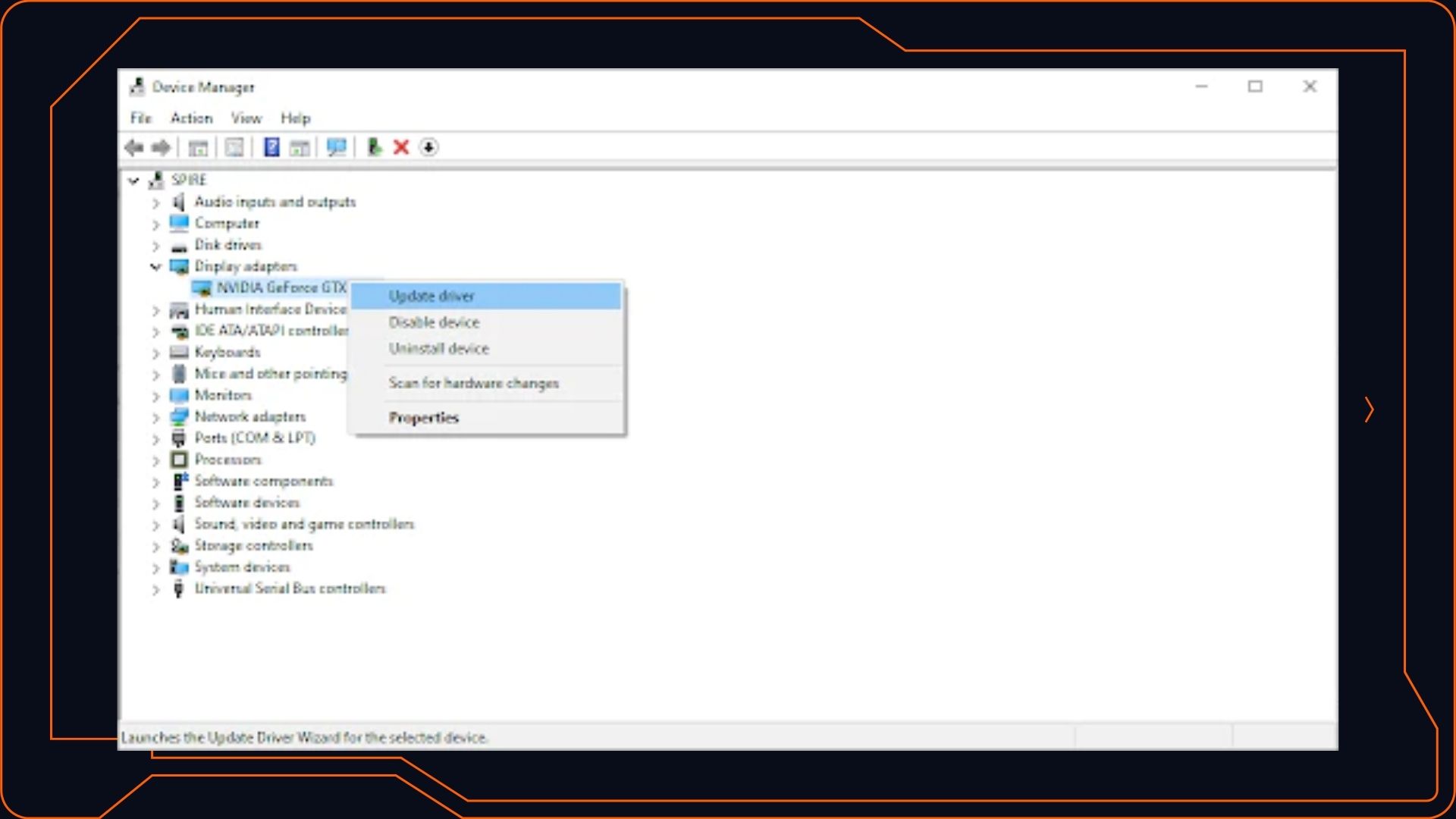Viewport: 1456px width, 819px height.
Task: Click the Monitors icon
Action: (x=179, y=395)
